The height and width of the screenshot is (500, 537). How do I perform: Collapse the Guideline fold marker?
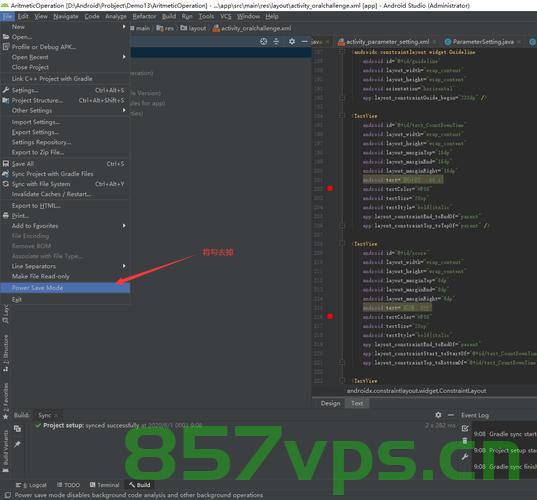click(x=342, y=52)
